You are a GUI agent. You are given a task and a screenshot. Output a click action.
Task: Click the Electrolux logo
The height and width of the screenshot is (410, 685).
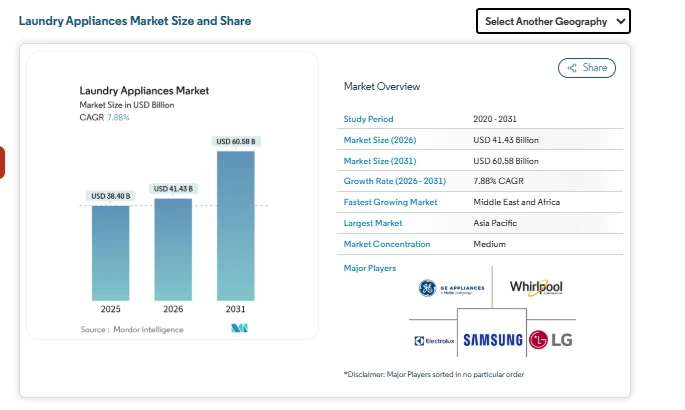pos(433,341)
